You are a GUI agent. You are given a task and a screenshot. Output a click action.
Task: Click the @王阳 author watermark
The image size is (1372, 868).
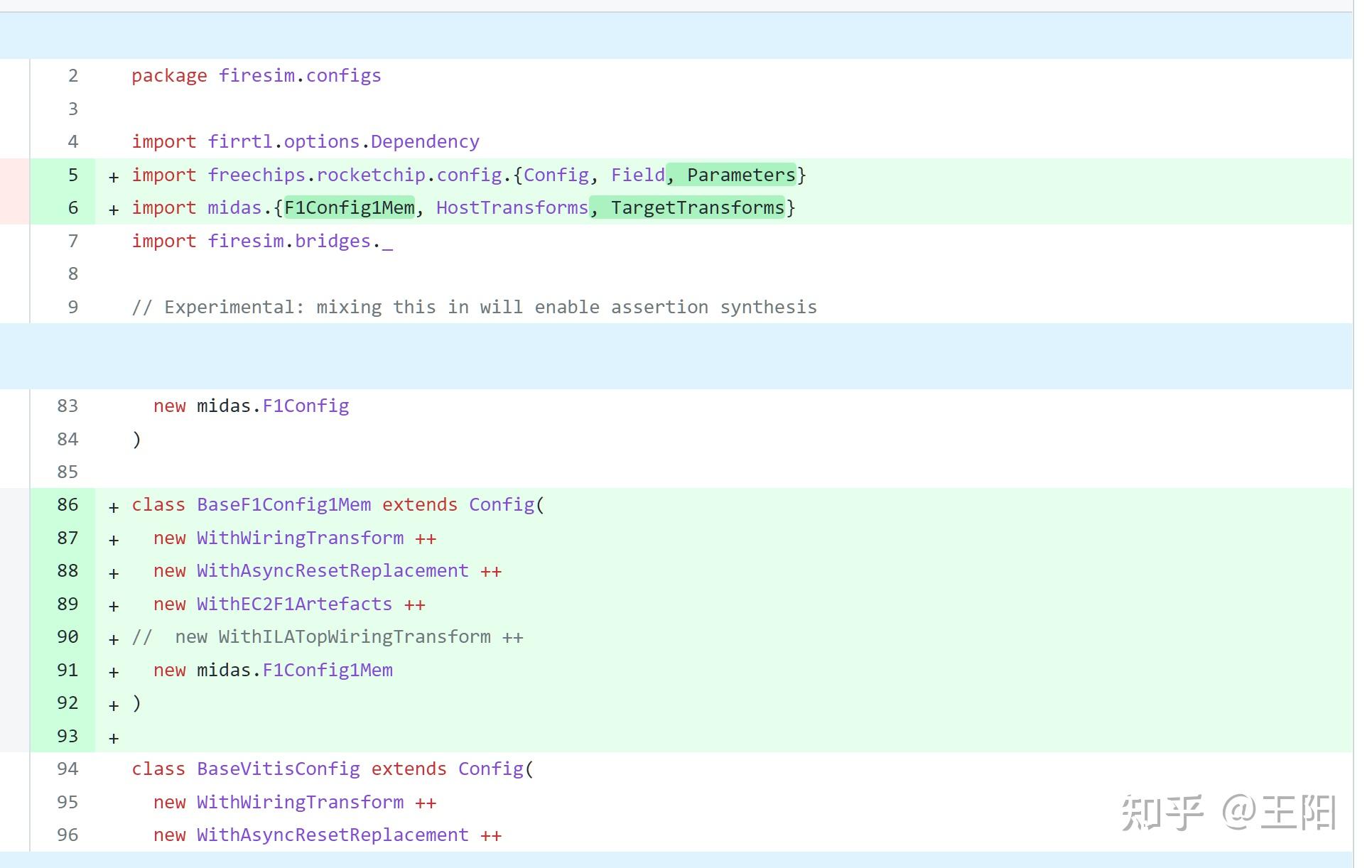point(1279,813)
